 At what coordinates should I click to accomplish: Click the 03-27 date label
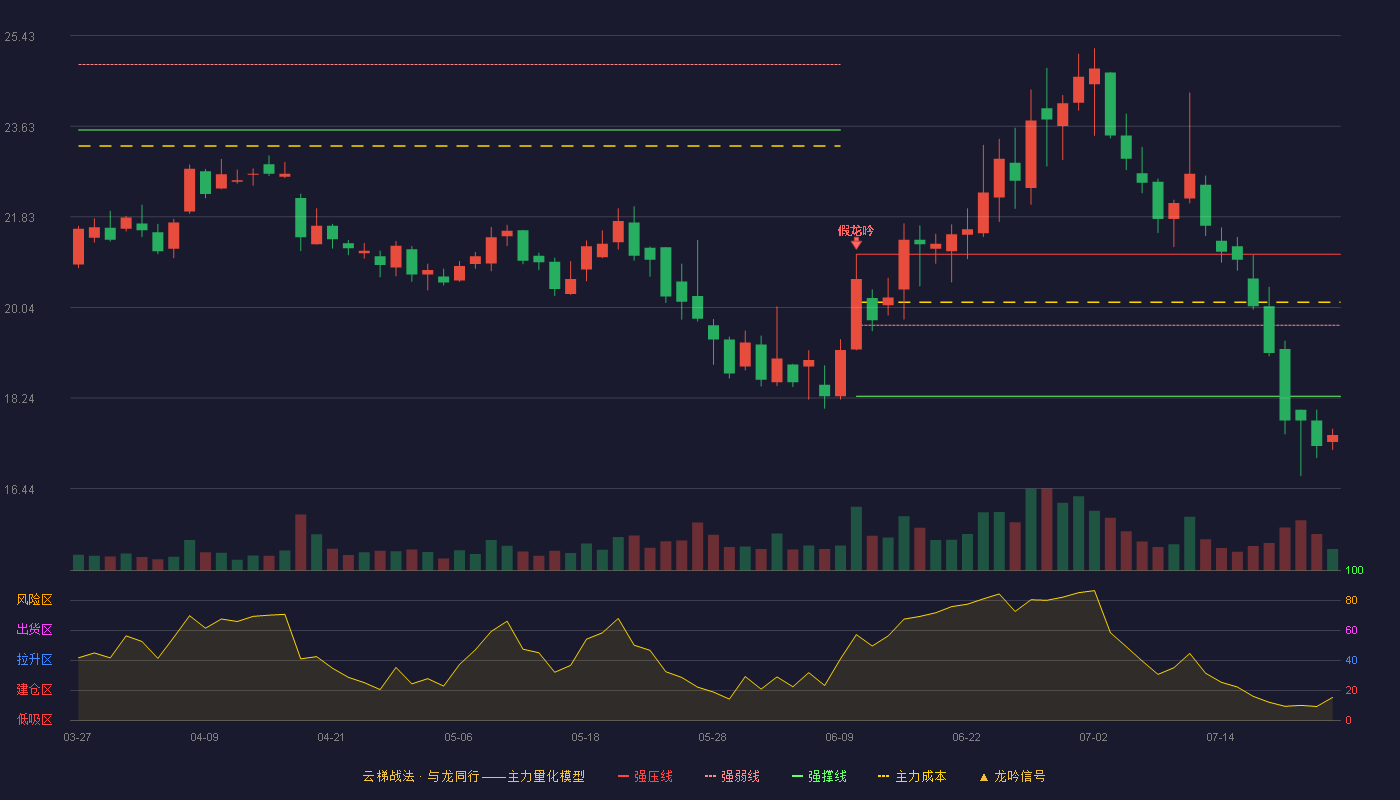77,737
